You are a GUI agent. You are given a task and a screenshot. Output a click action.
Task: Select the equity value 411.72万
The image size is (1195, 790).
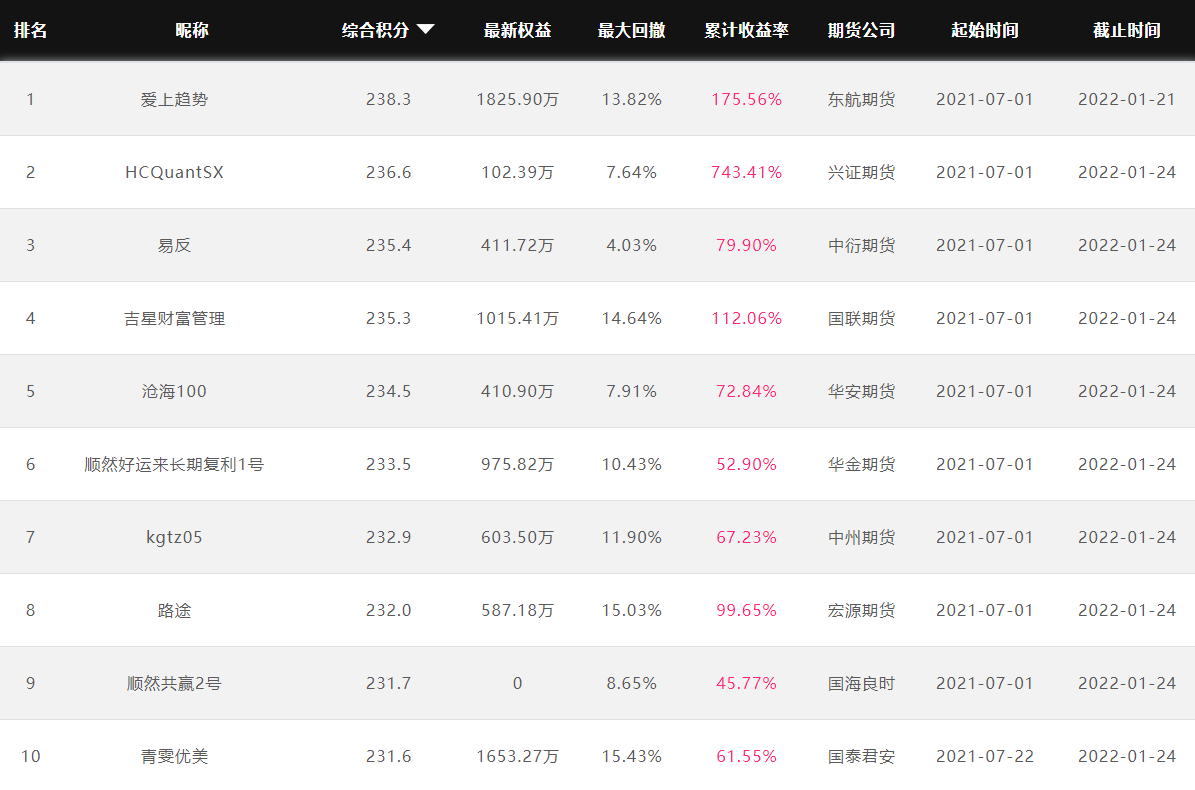point(517,245)
